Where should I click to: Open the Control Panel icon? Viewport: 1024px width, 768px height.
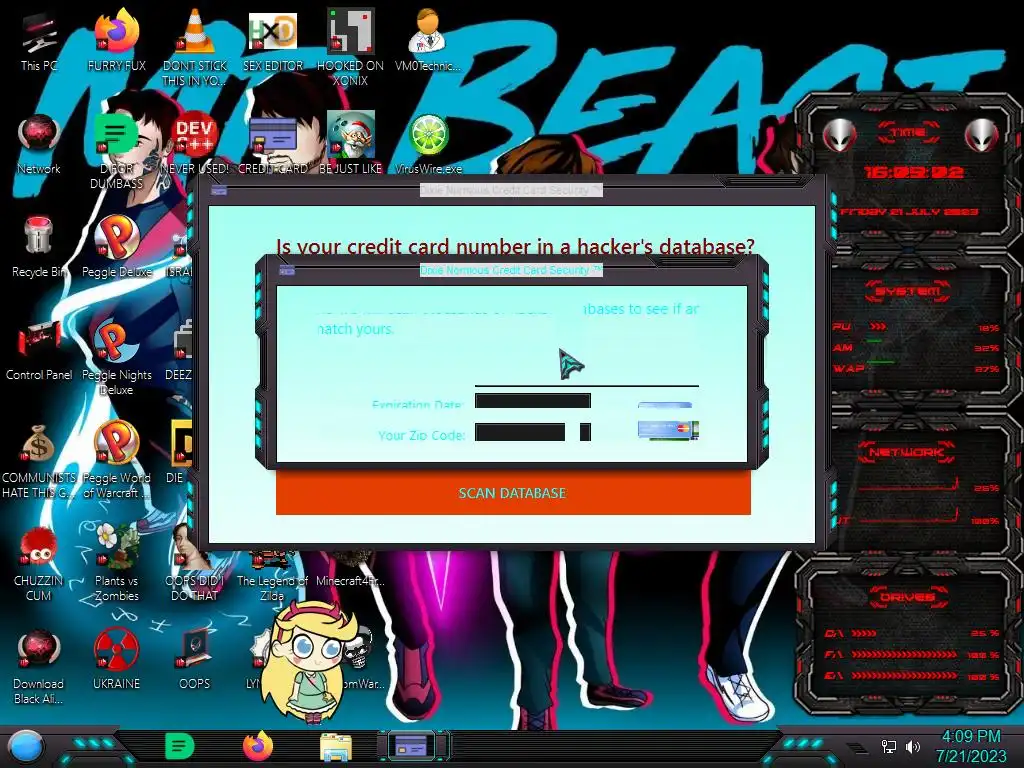[39, 350]
